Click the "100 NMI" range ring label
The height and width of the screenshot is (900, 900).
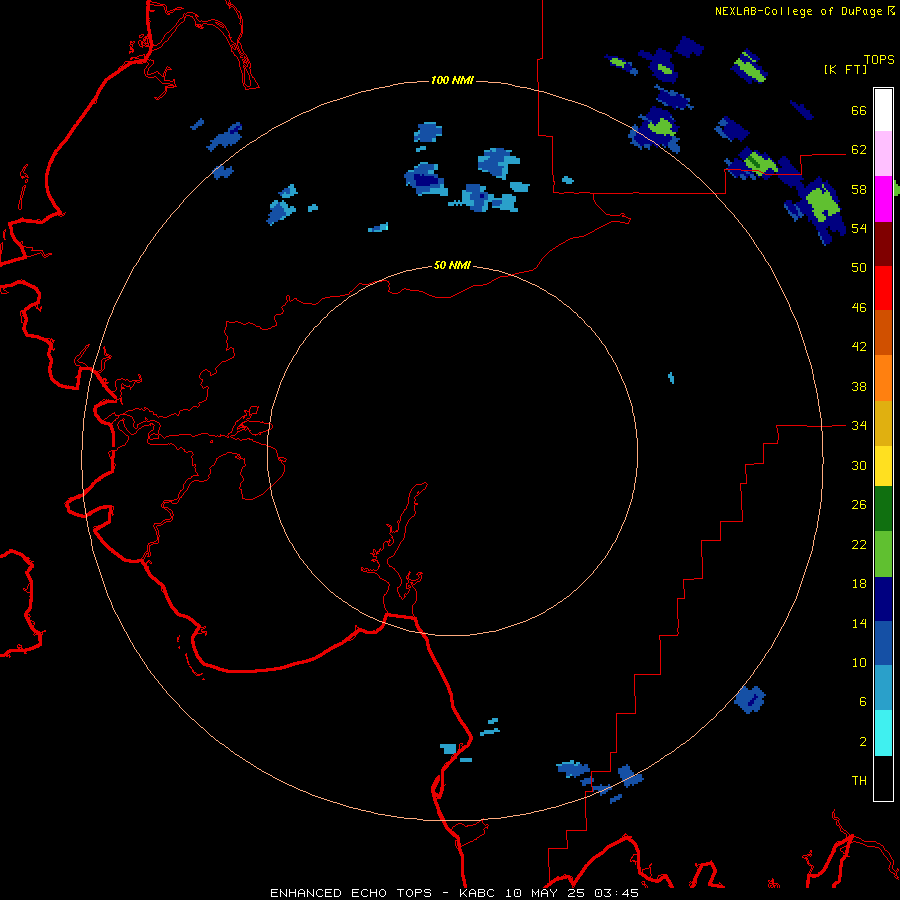[x=452, y=80]
